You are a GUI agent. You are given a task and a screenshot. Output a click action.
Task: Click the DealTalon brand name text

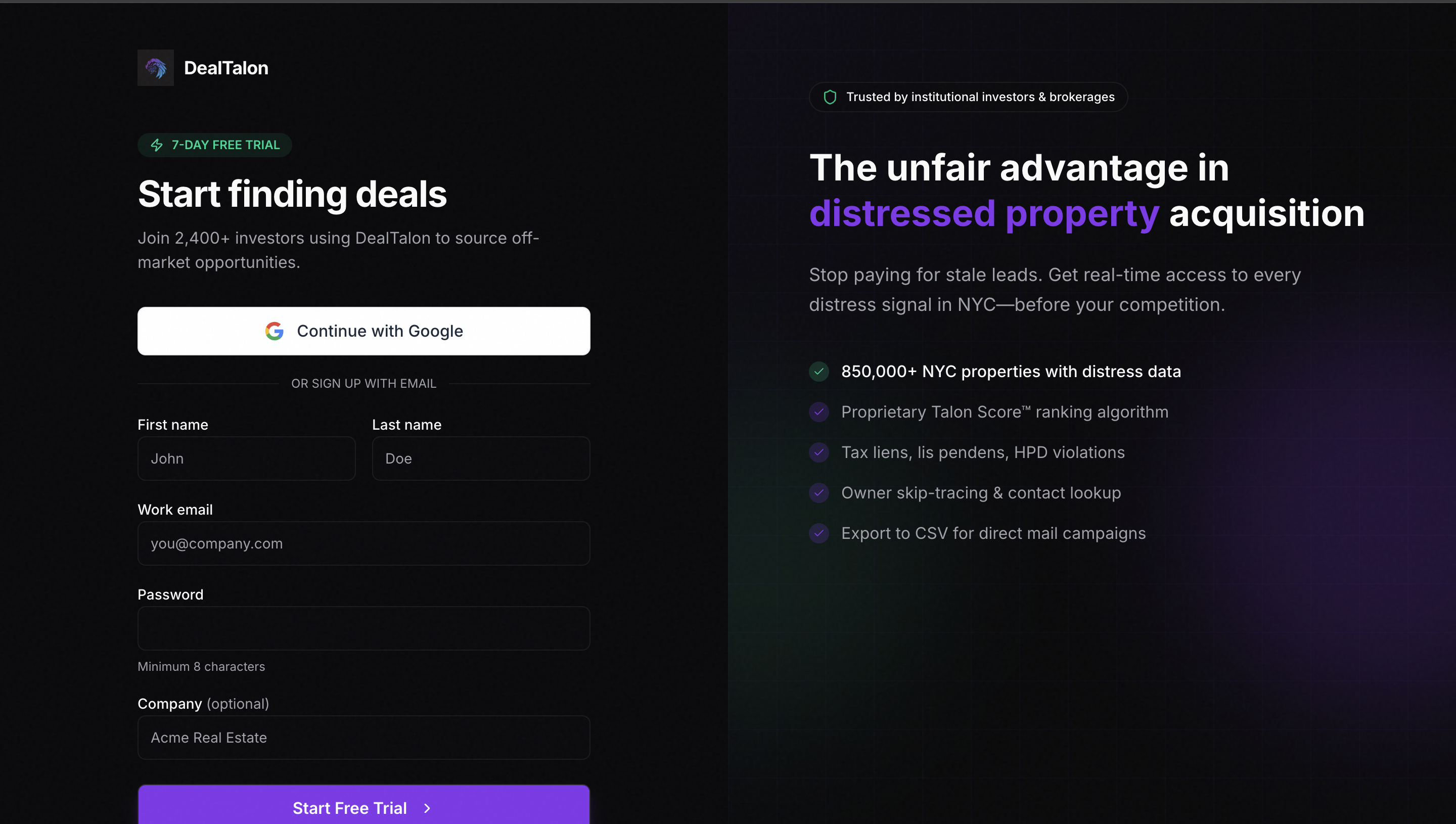click(226, 68)
